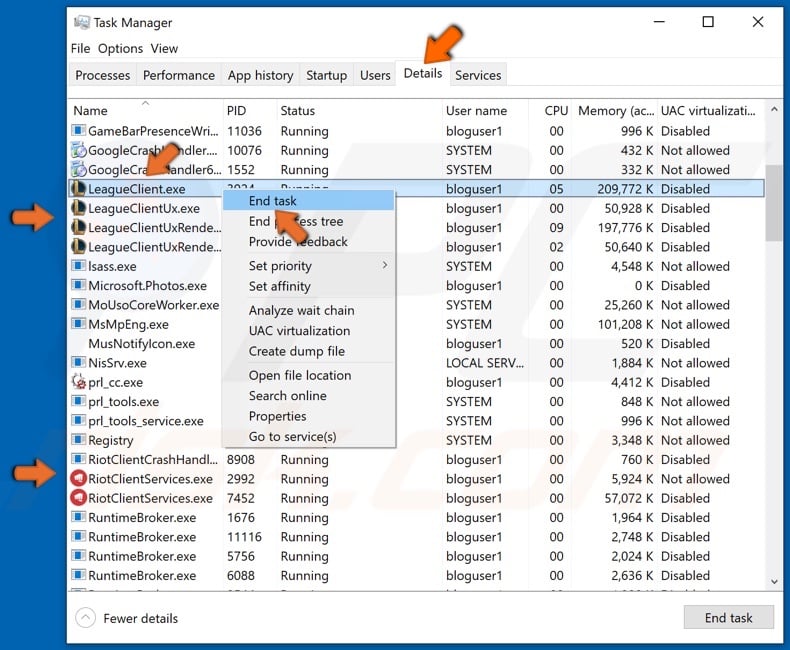Sort by the PID column header
Screen dimensions: 790x650
250,110
